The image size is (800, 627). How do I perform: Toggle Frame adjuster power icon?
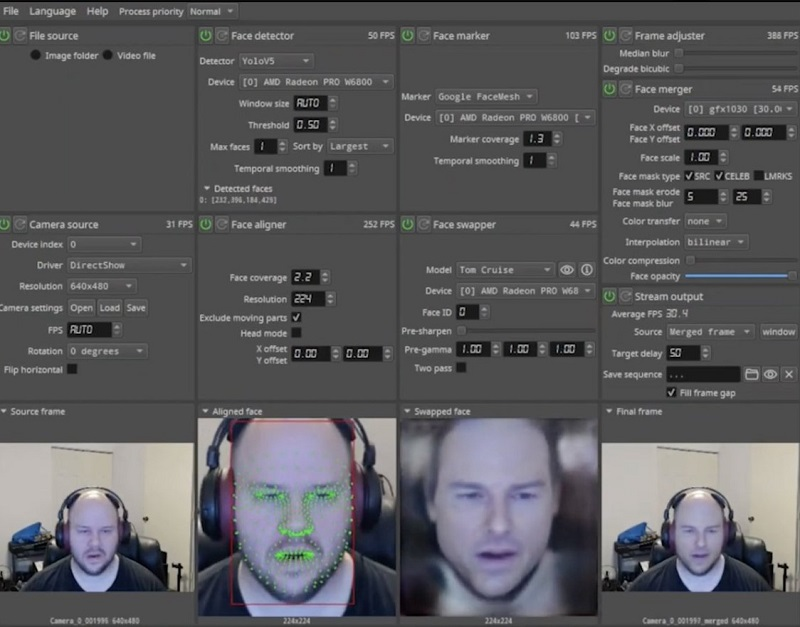click(x=609, y=35)
